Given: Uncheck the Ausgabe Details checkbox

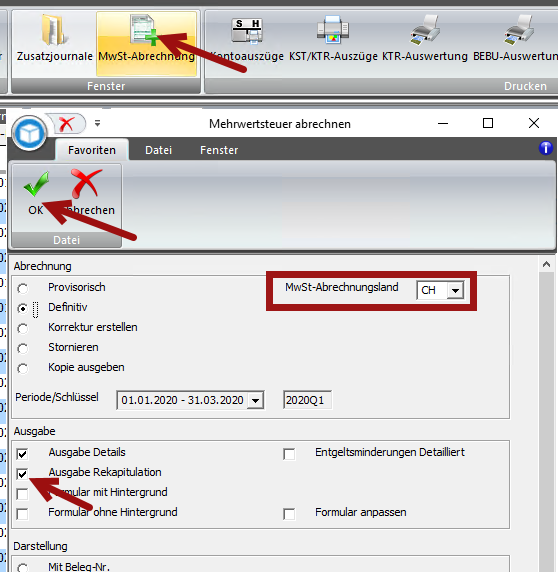Looking at the screenshot, I should [22, 454].
